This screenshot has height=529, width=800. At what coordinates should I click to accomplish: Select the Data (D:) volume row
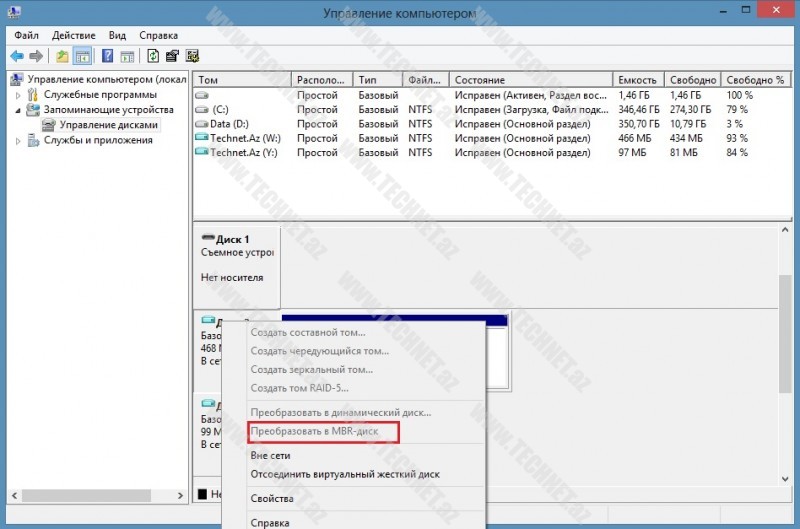coord(228,124)
